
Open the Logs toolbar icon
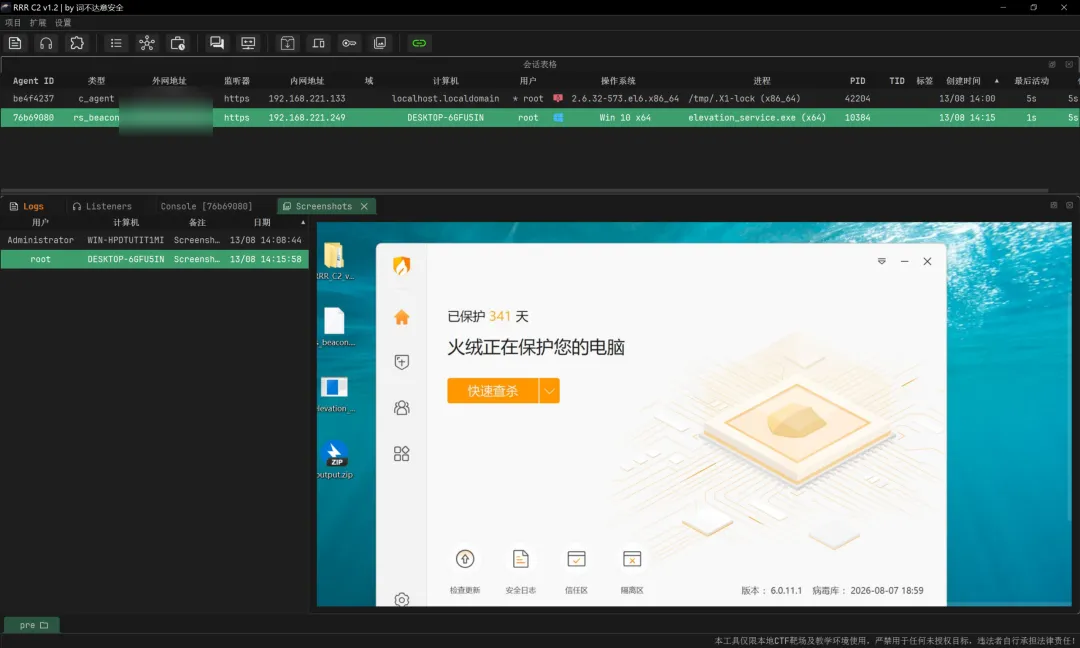point(15,43)
